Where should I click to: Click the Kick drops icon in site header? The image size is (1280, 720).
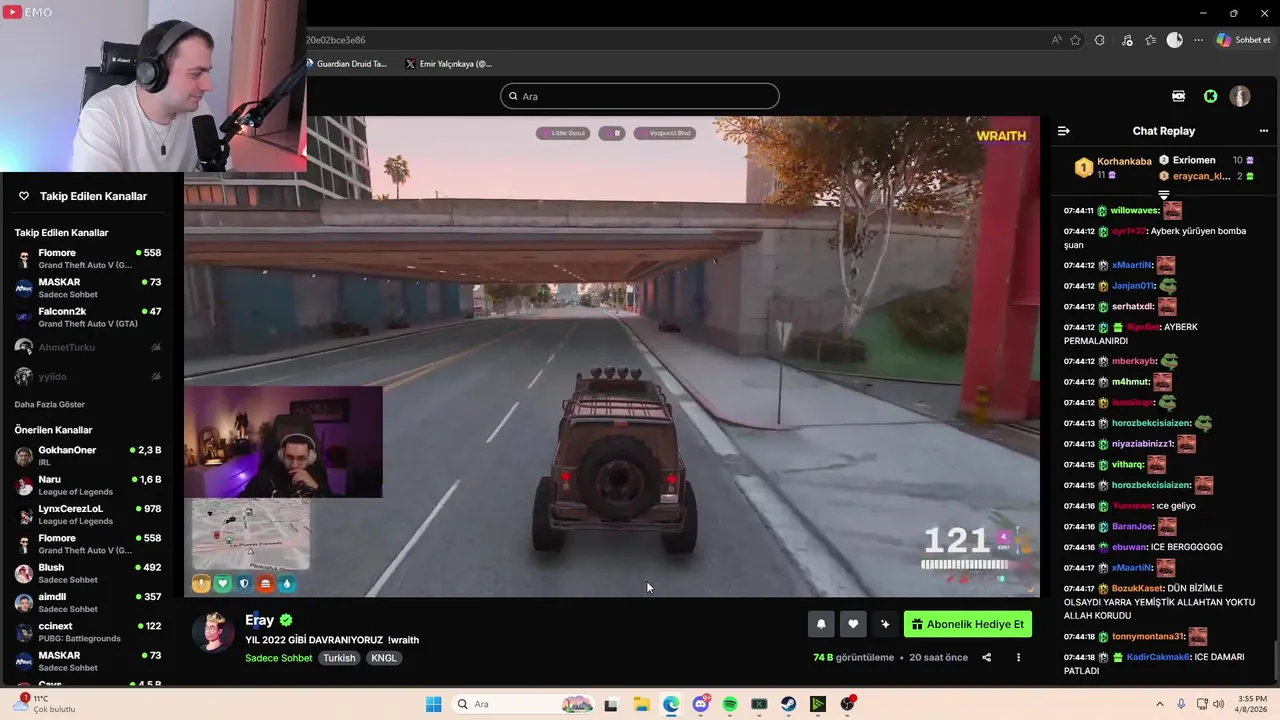[1179, 96]
